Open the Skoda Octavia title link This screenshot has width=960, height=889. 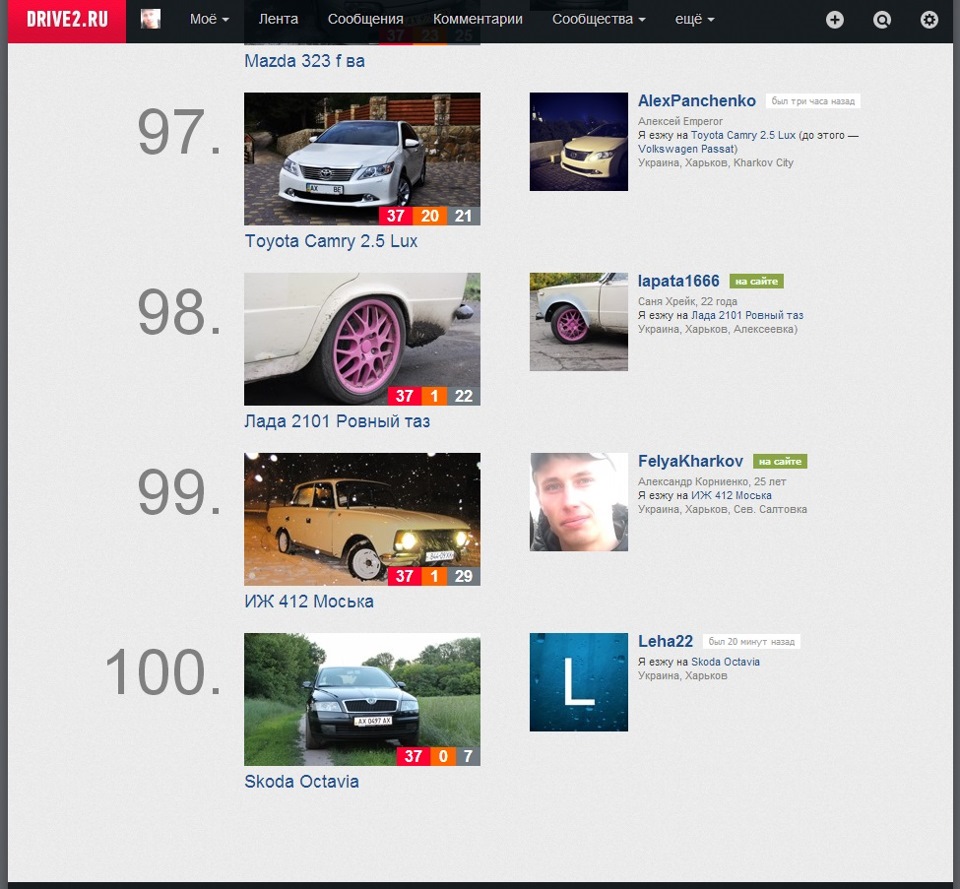[x=301, y=781]
